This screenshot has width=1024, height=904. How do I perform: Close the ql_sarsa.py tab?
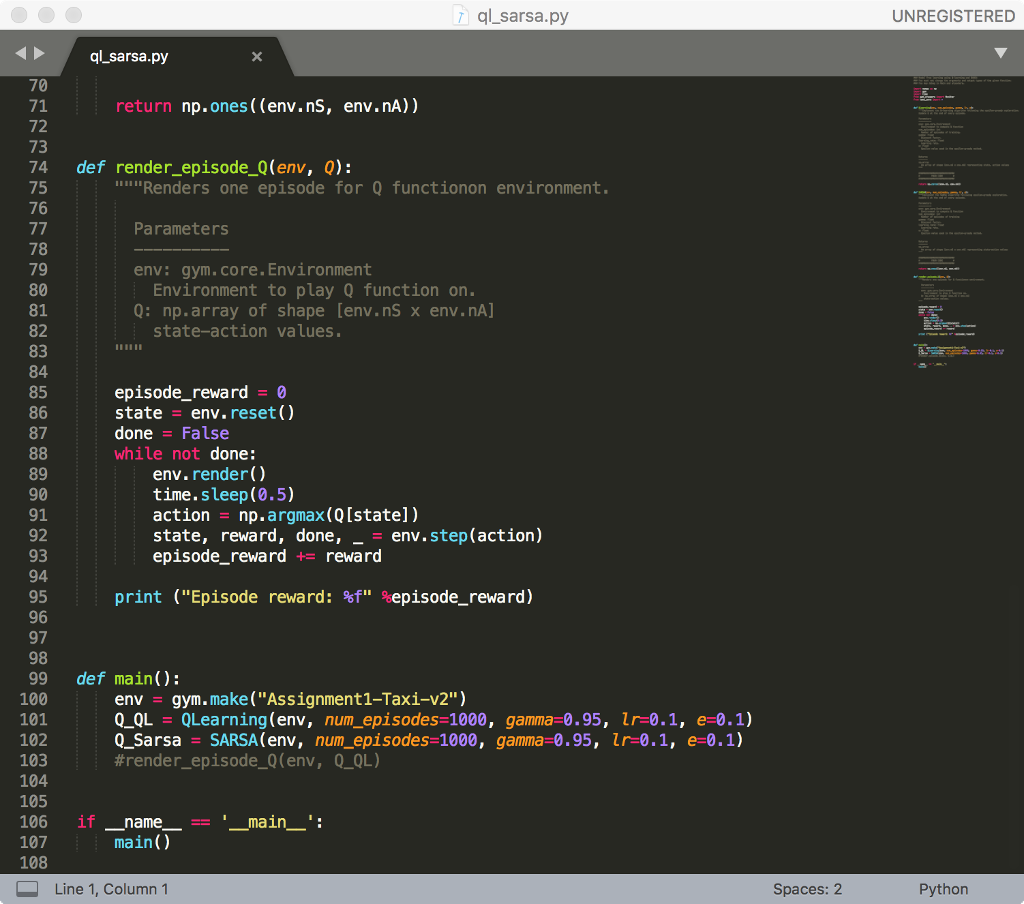[257, 57]
